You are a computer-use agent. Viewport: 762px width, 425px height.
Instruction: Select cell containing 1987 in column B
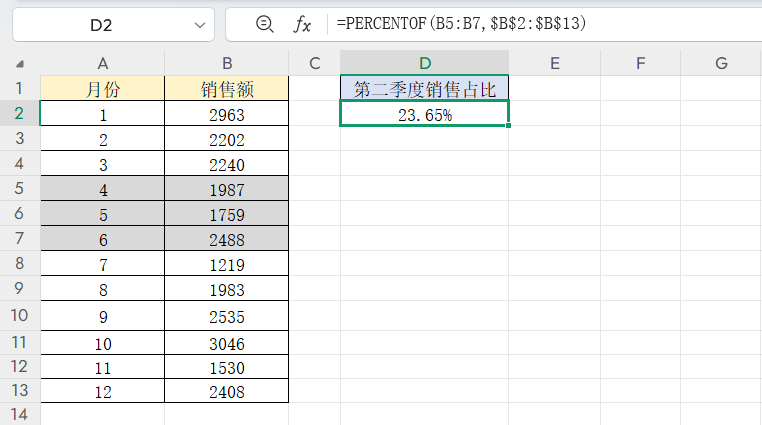point(226,189)
